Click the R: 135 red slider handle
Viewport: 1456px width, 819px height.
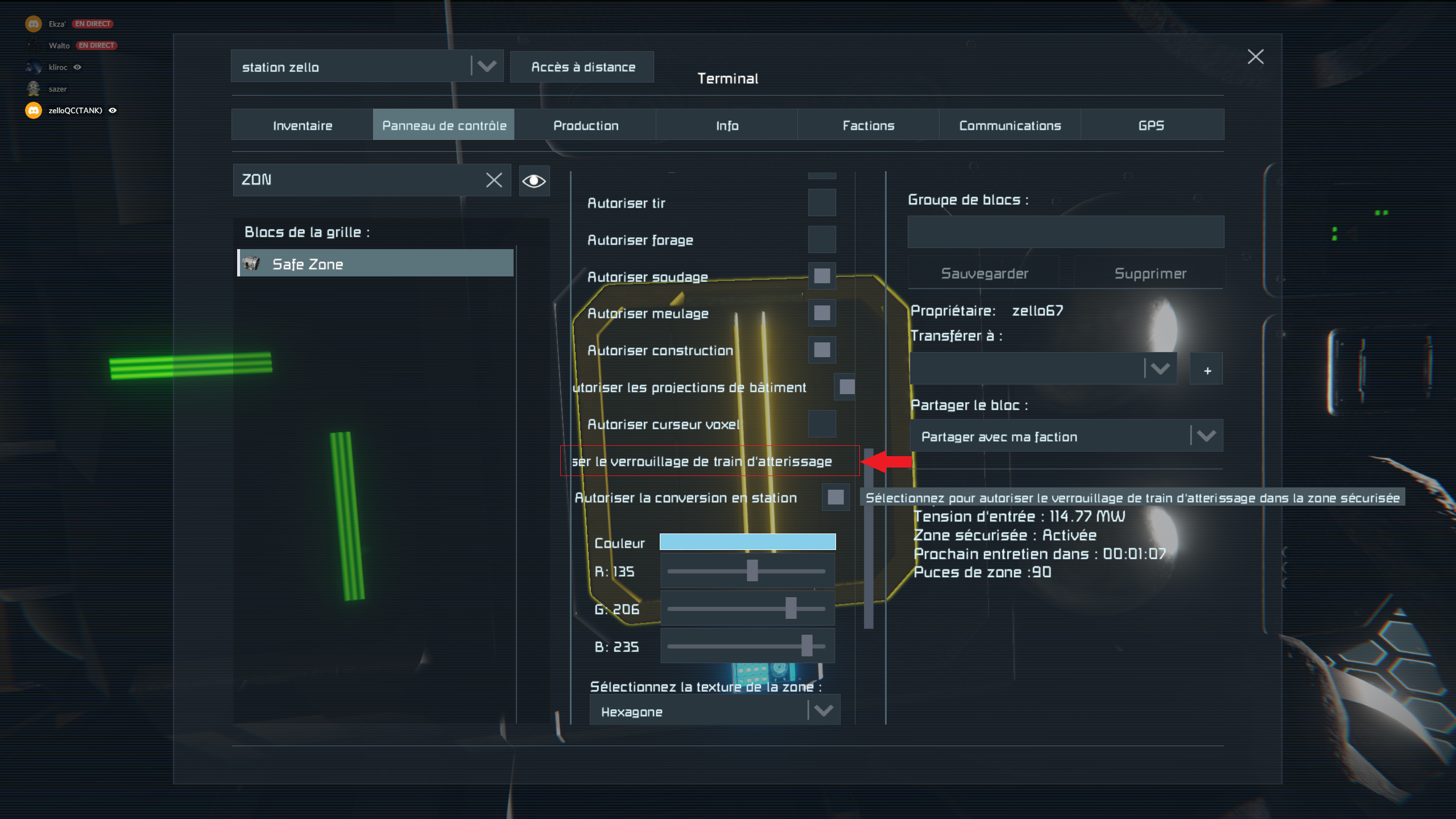(x=752, y=570)
